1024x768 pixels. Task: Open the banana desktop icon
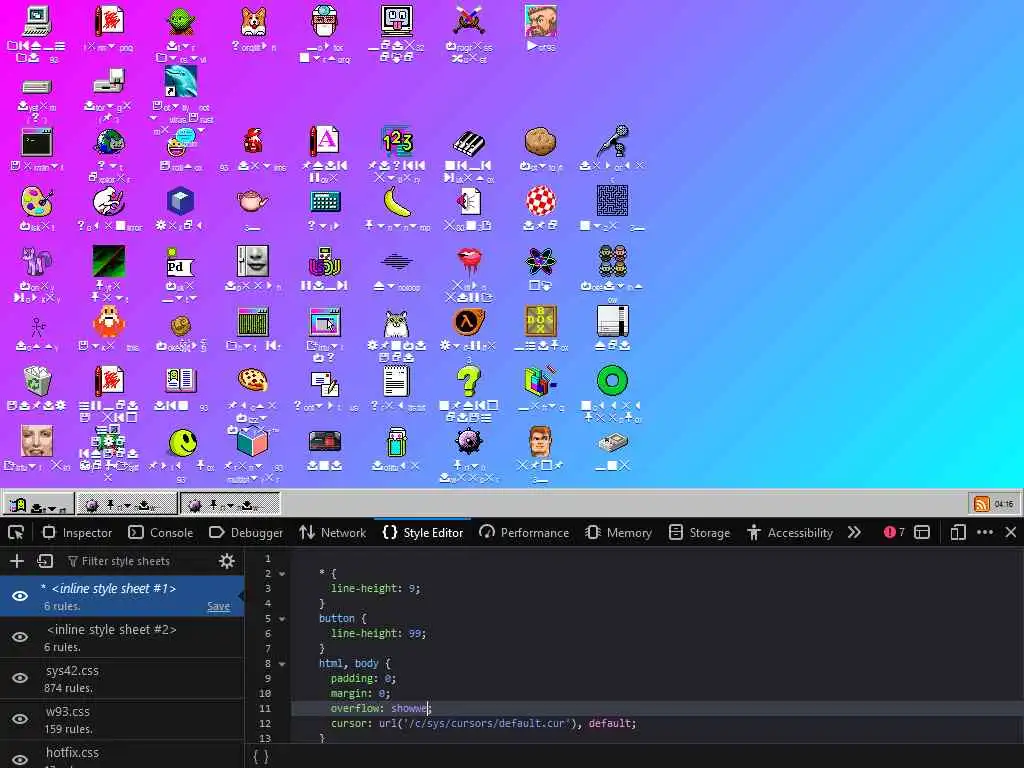click(x=396, y=202)
